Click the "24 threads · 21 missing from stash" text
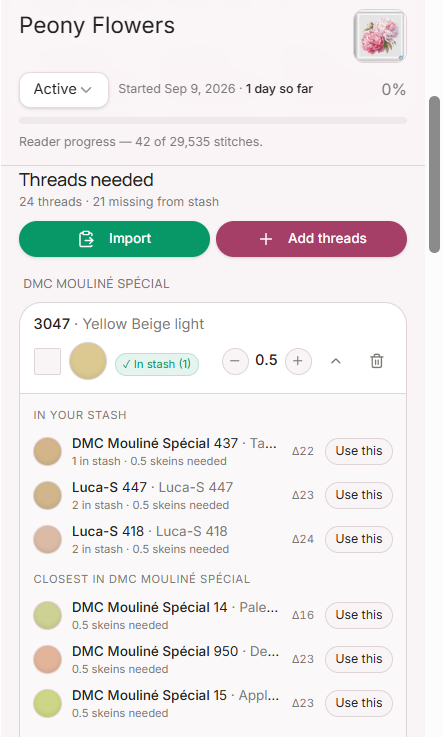Image resolution: width=442 pixels, height=737 pixels. point(119,202)
